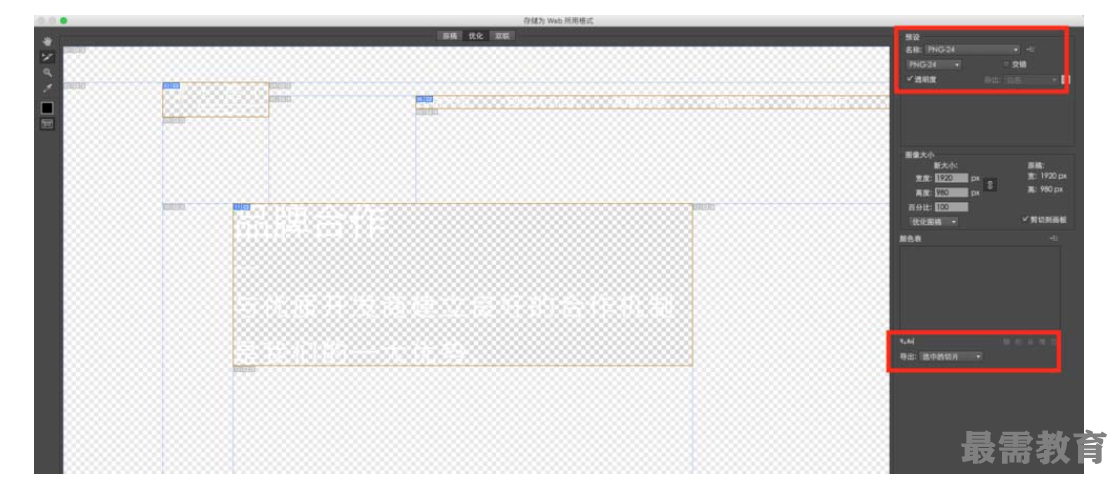Image resolution: width=1113 pixels, height=487 pixels.
Task: Select the Eyedropper tool
Action: tap(48, 88)
